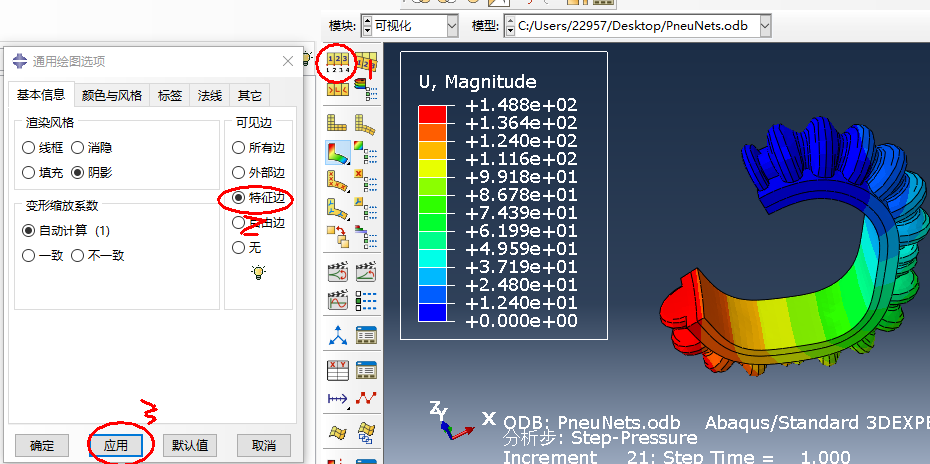This screenshot has height=464, width=930.
Task: Click the Plot Contours on Deformed Shape icon
Action: click(338, 153)
